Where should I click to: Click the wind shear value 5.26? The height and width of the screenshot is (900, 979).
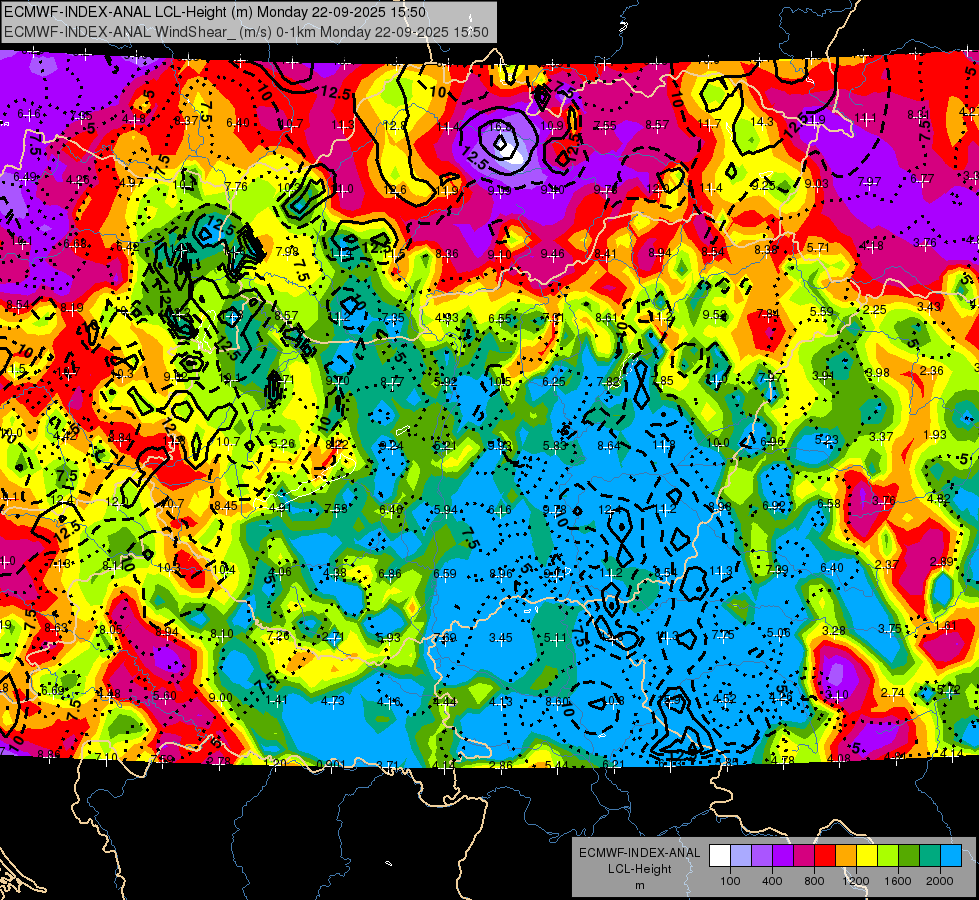tap(282, 444)
